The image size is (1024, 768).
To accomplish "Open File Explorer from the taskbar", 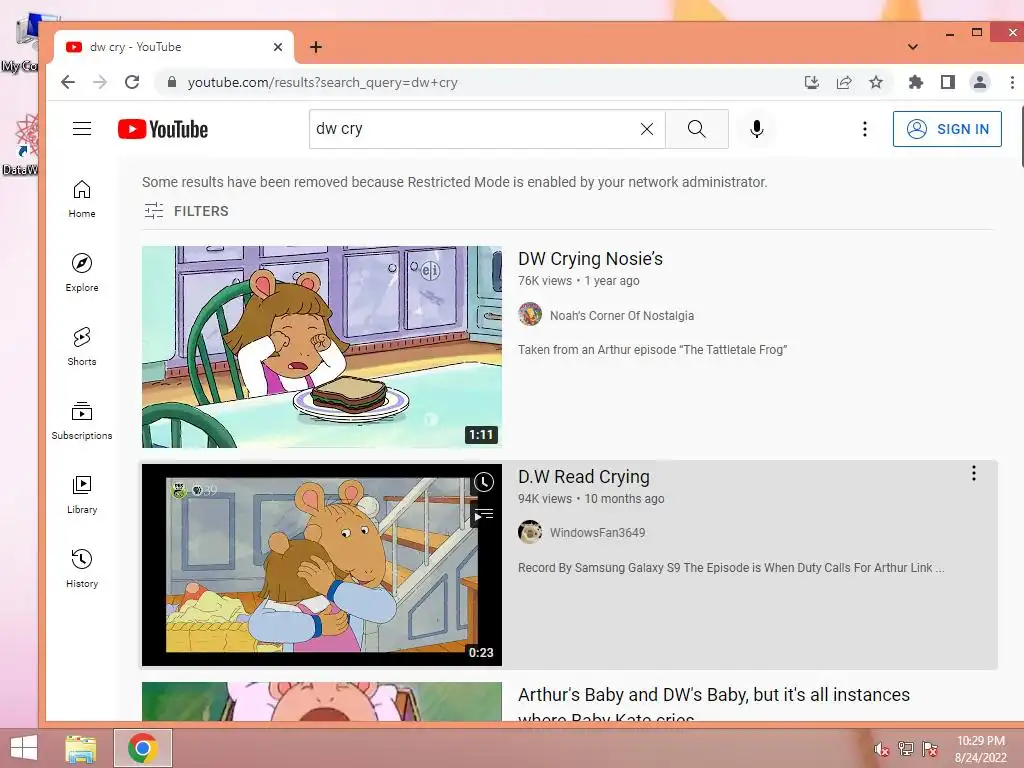I will 81,748.
